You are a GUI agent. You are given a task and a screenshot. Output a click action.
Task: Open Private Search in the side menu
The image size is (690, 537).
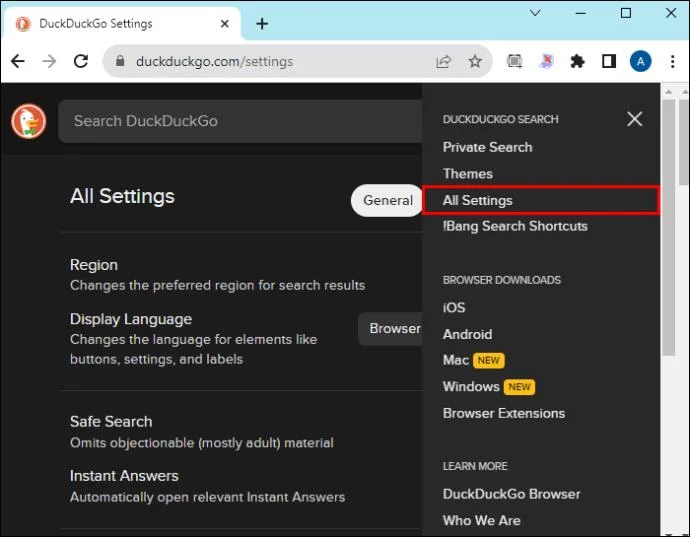tap(488, 147)
